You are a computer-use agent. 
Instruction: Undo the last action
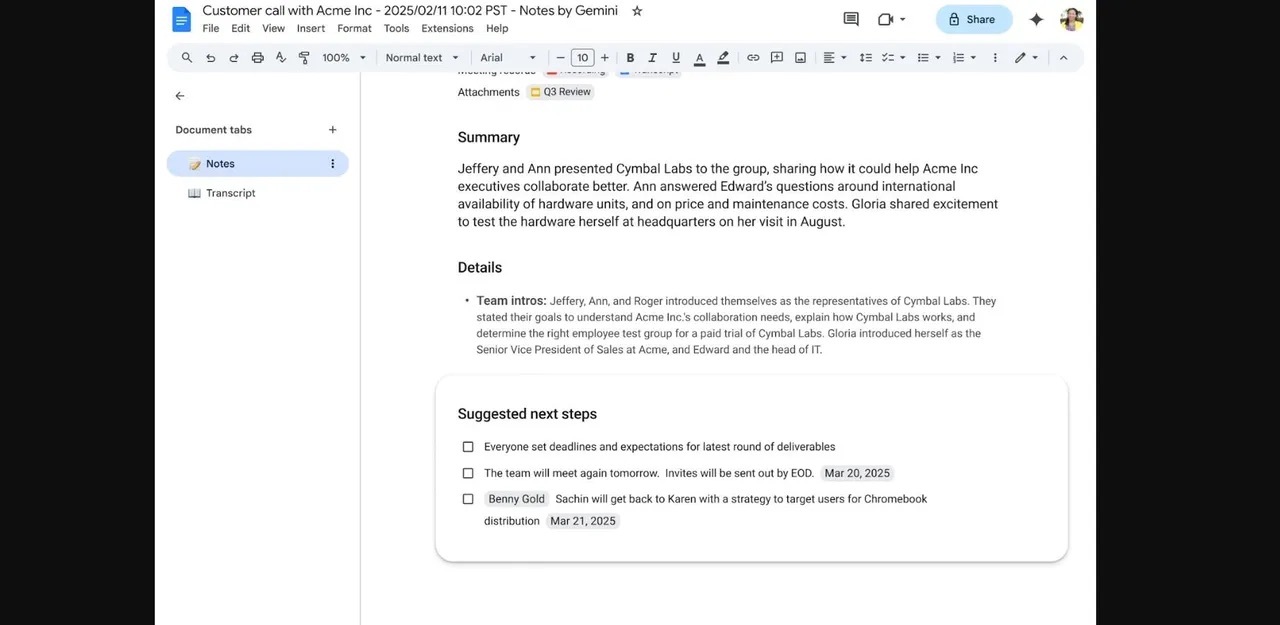[210, 58]
